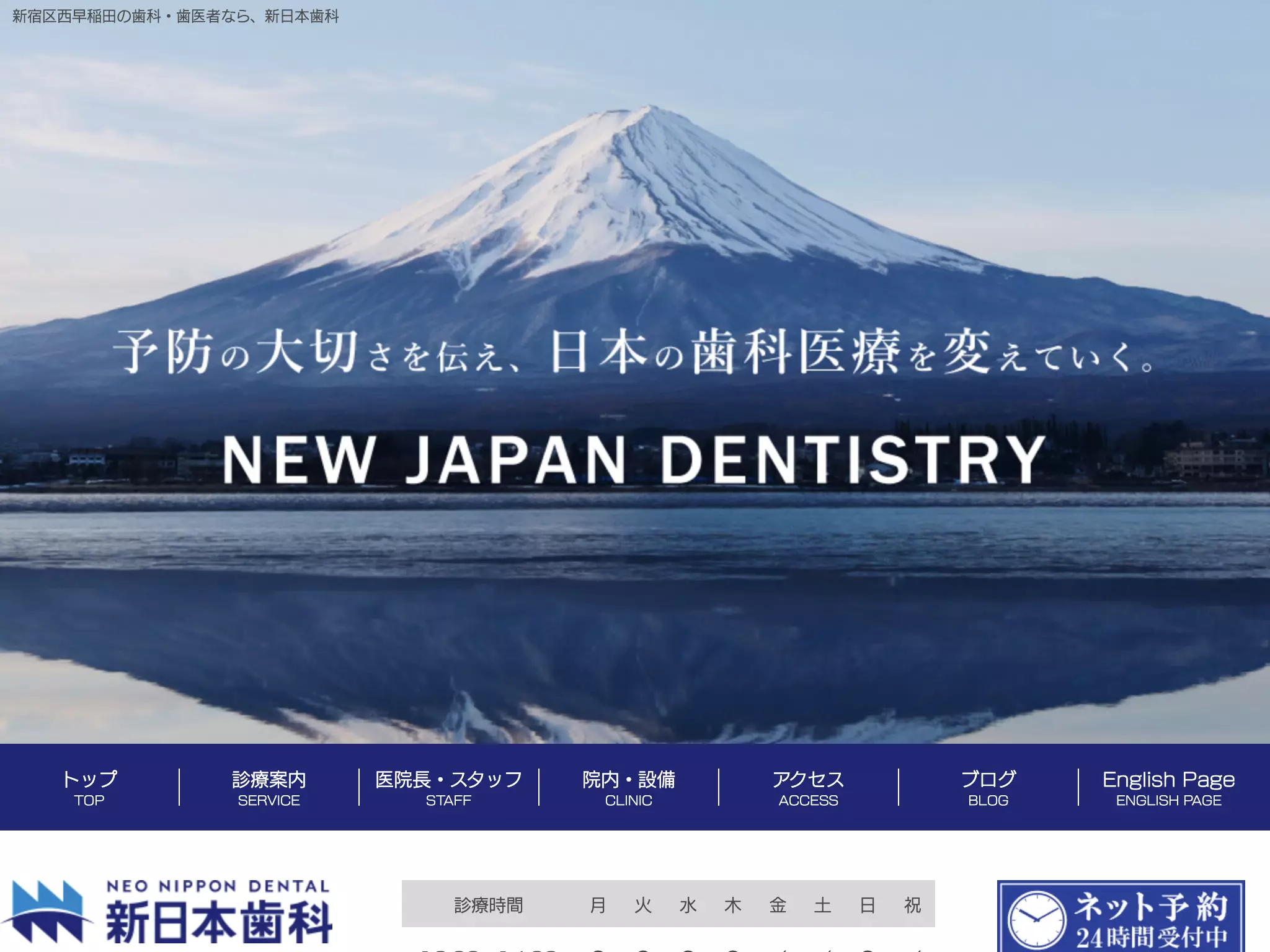
Task: Switch to English Page
Action: click(x=1169, y=787)
